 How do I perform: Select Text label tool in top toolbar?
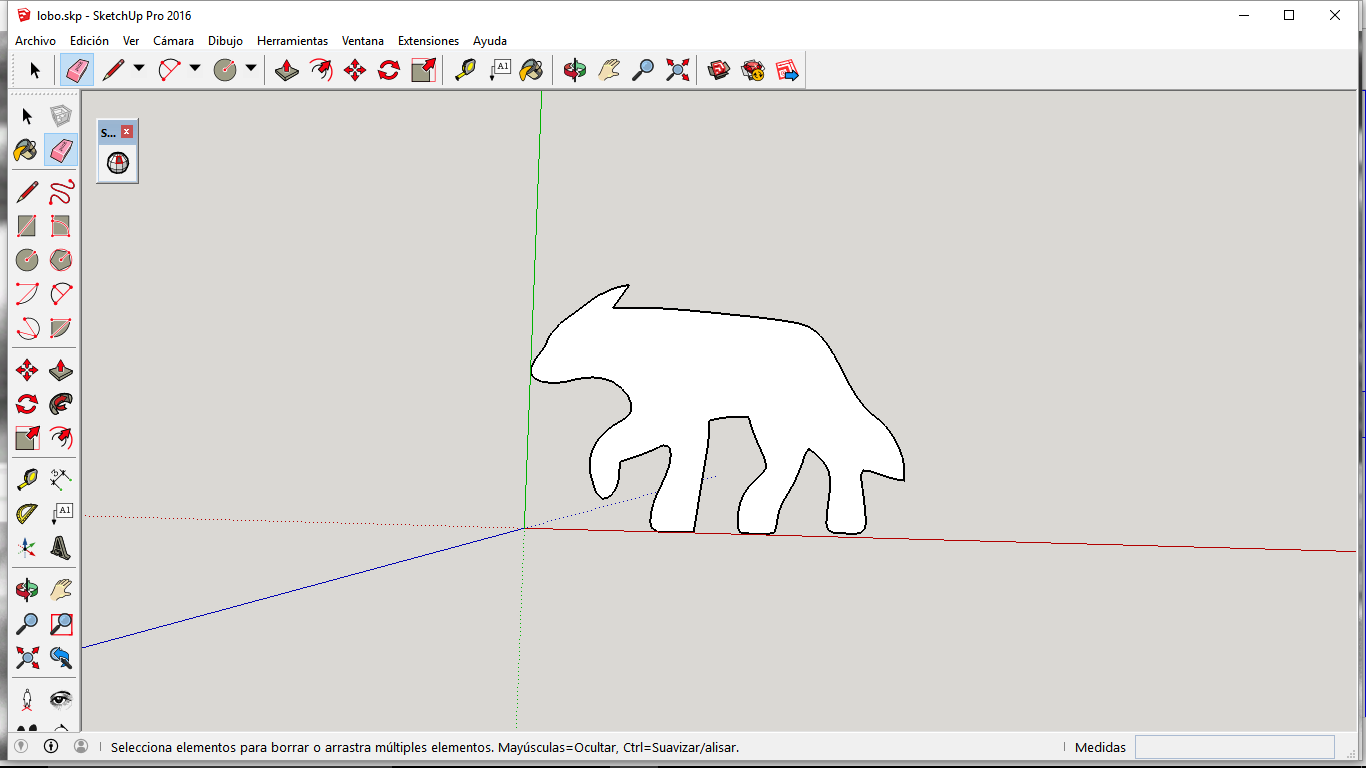click(x=499, y=70)
